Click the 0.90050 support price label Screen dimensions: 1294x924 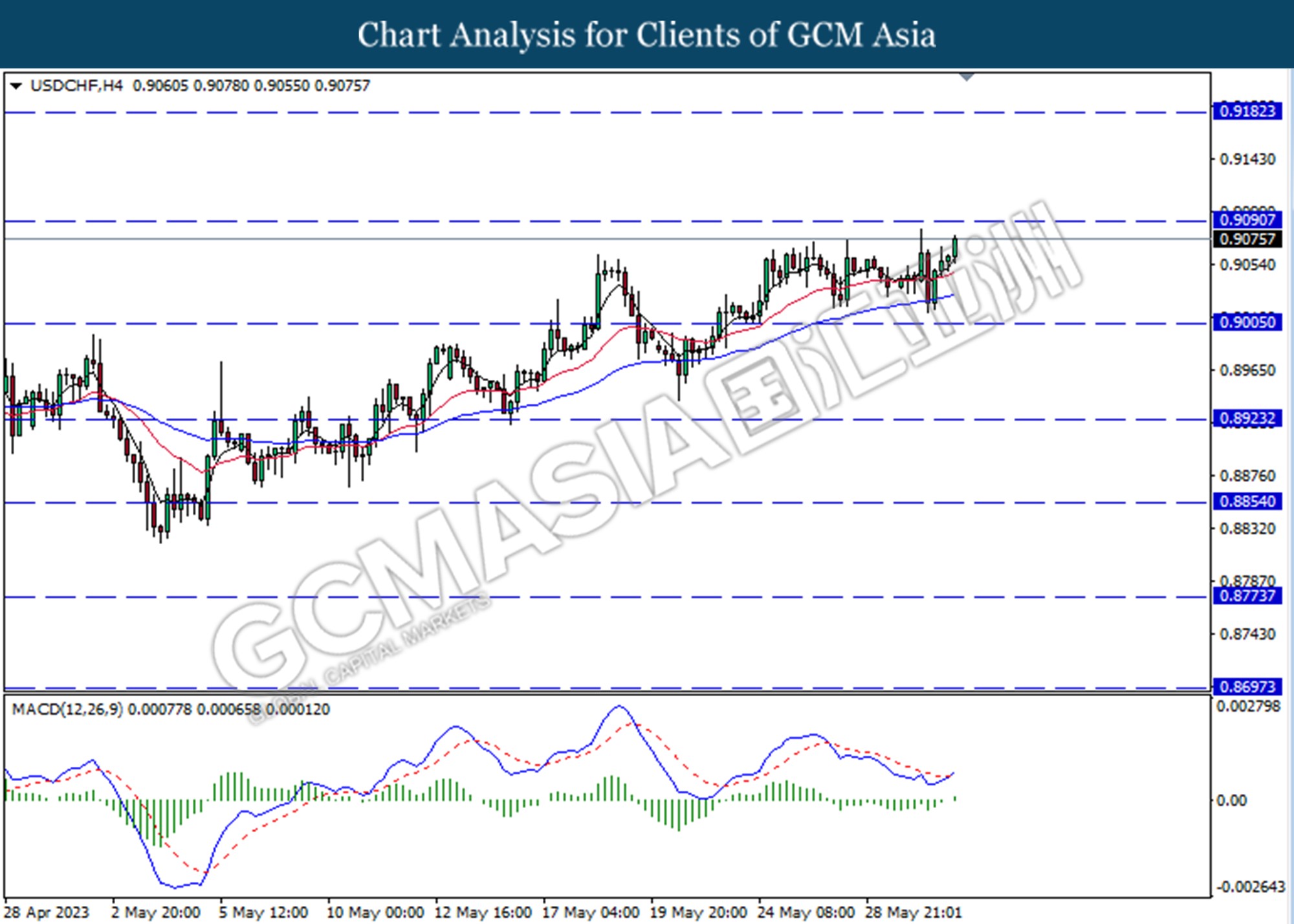(x=1247, y=322)
